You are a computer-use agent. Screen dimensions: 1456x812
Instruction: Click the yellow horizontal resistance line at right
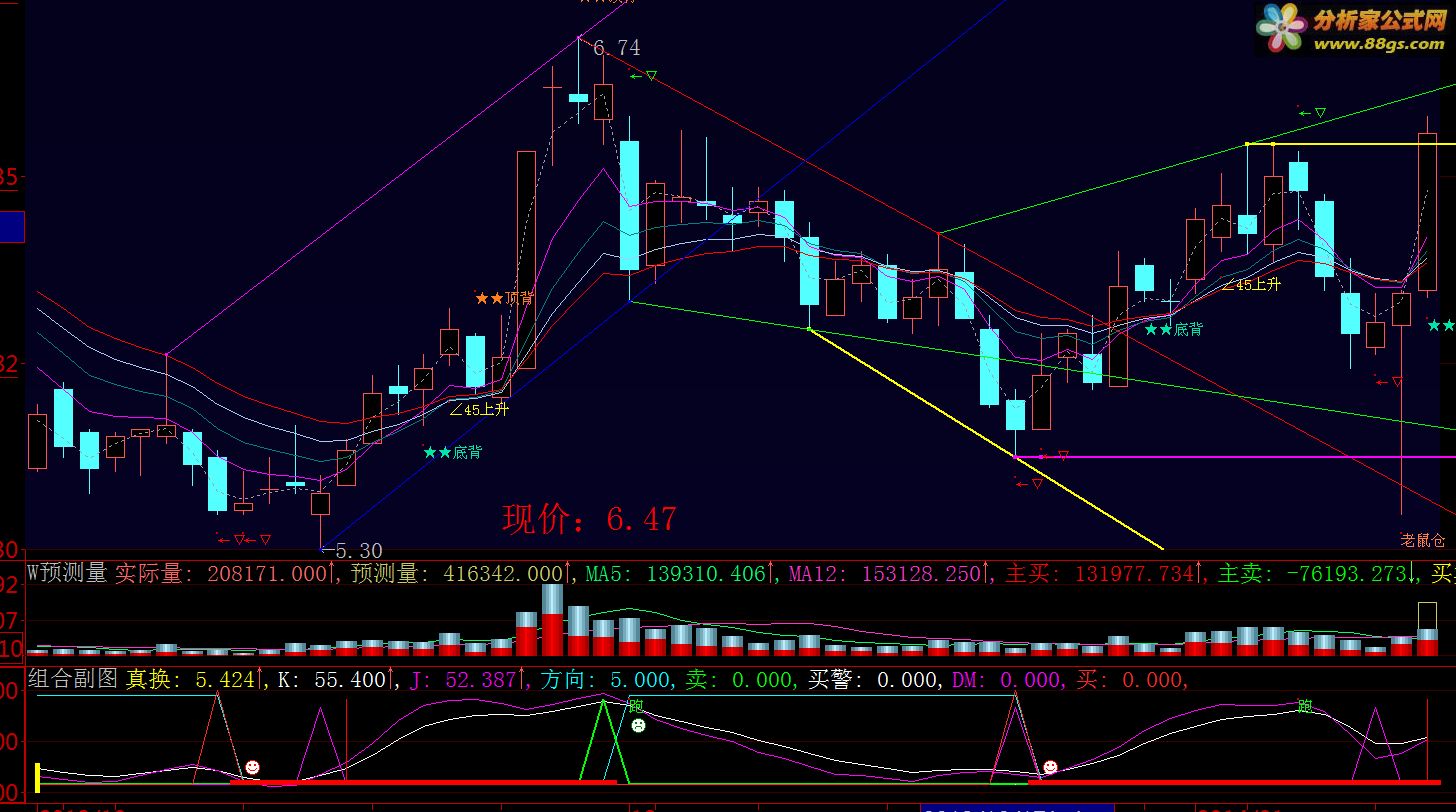tap(1350, 144)
